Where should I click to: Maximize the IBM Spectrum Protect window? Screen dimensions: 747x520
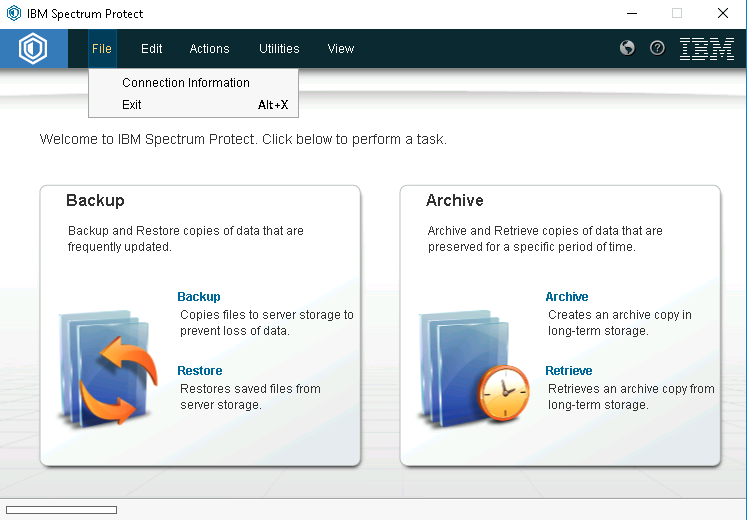click(x=677, y=14)
